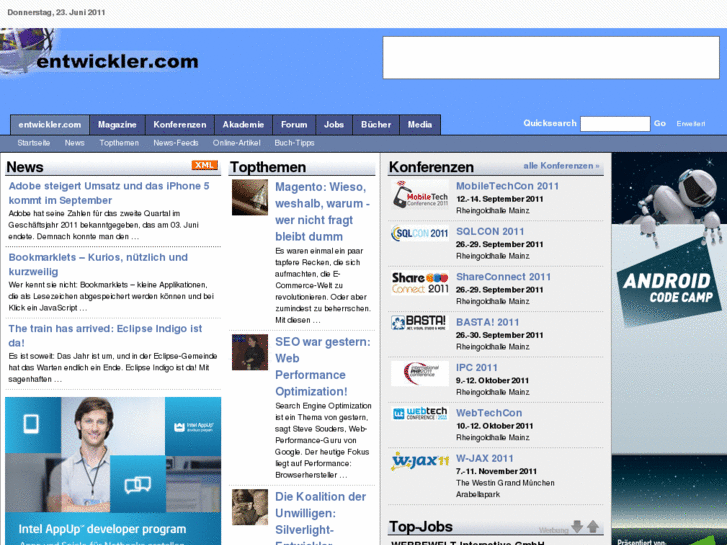This screenshot has height=545, width=727.
Task: Click the Go search button
Action: [660, 123]
